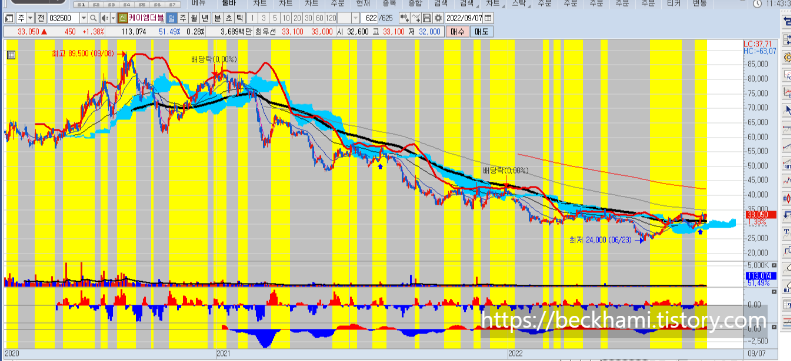Open the 현재 tab

click(362, 3)
